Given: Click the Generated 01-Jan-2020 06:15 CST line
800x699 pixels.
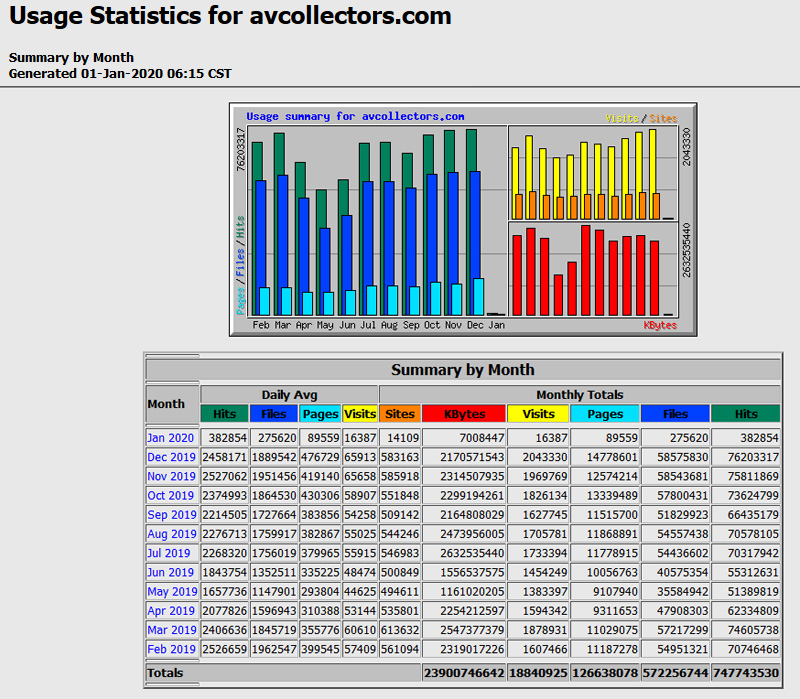Looking at the screenshot, I should 120,73.
